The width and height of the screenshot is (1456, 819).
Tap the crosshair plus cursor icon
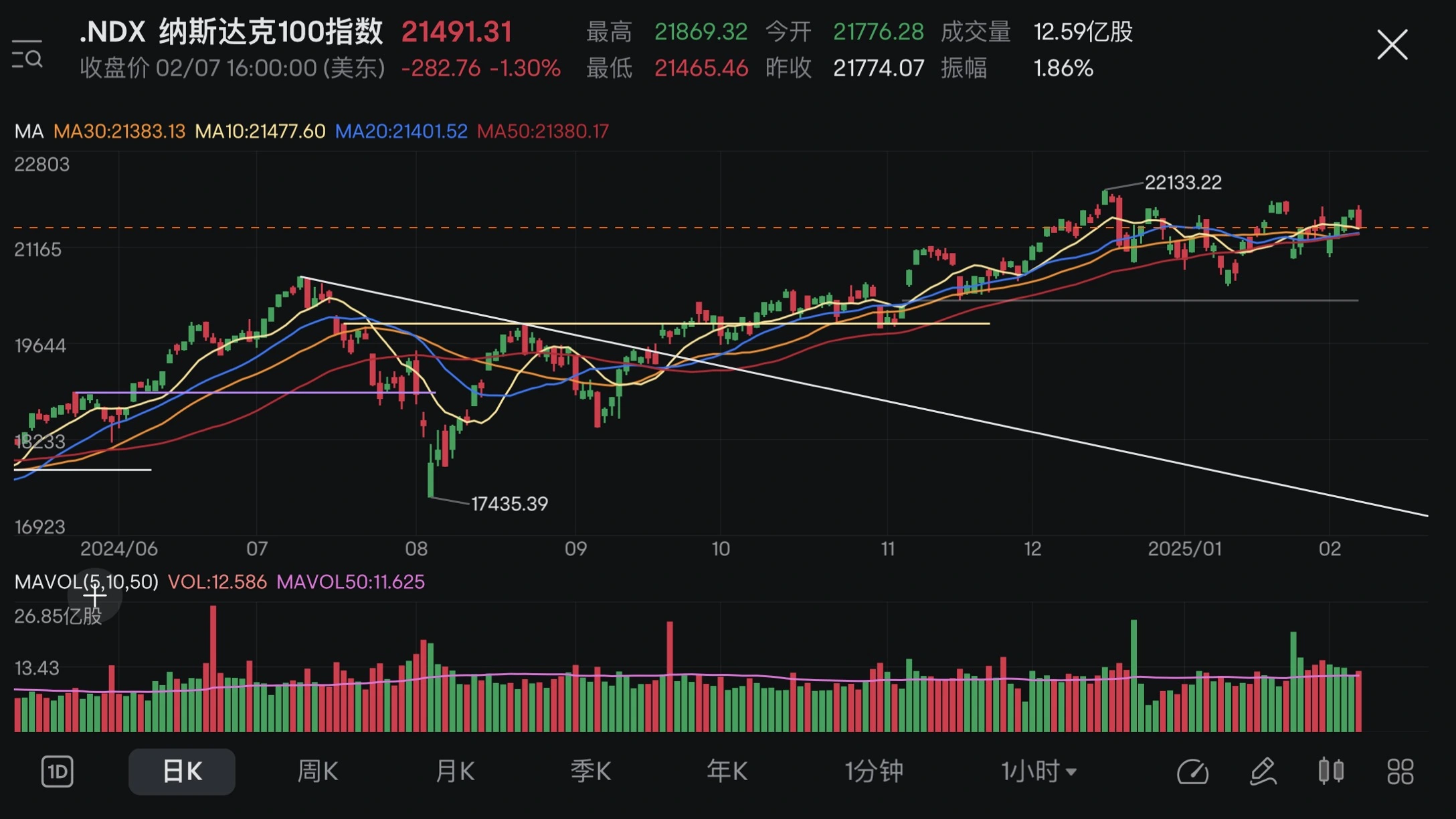coord(94,594)
